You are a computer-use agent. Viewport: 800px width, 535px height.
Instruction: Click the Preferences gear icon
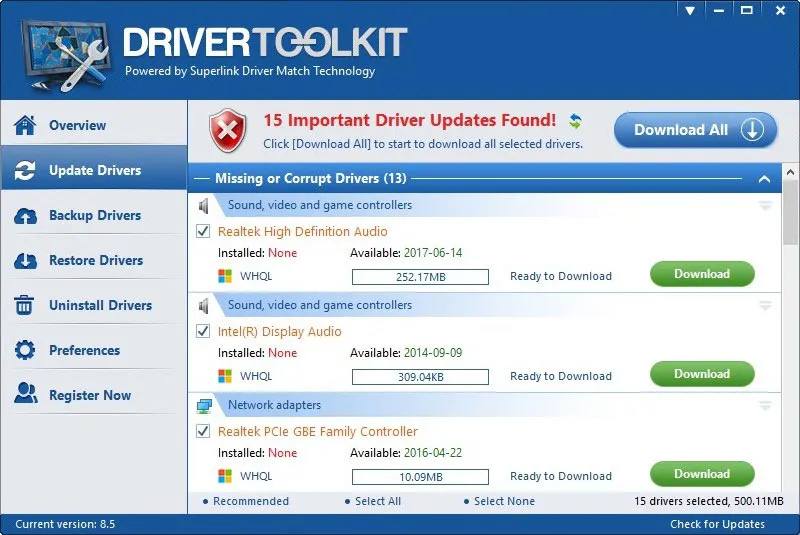[x=24, y=350]
